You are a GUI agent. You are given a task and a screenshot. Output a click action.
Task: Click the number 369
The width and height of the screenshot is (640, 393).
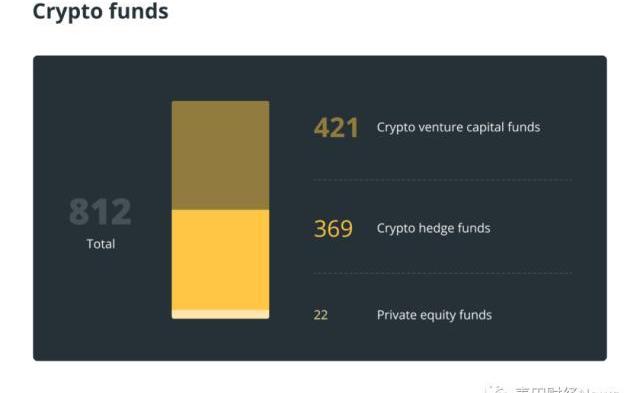click(x=333, y=229)
